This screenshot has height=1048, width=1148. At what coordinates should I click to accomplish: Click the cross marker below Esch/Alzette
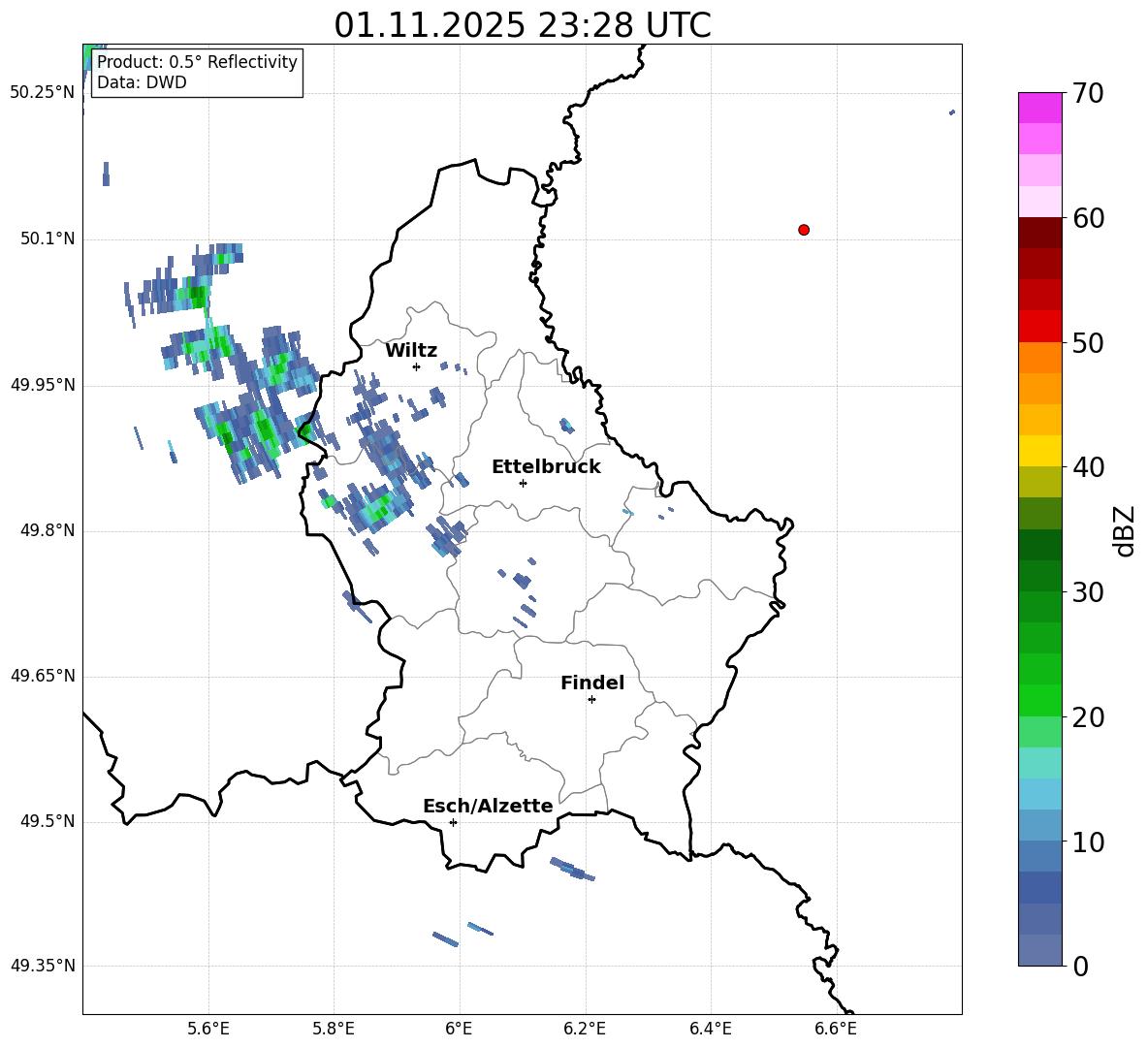pos(453,822)
